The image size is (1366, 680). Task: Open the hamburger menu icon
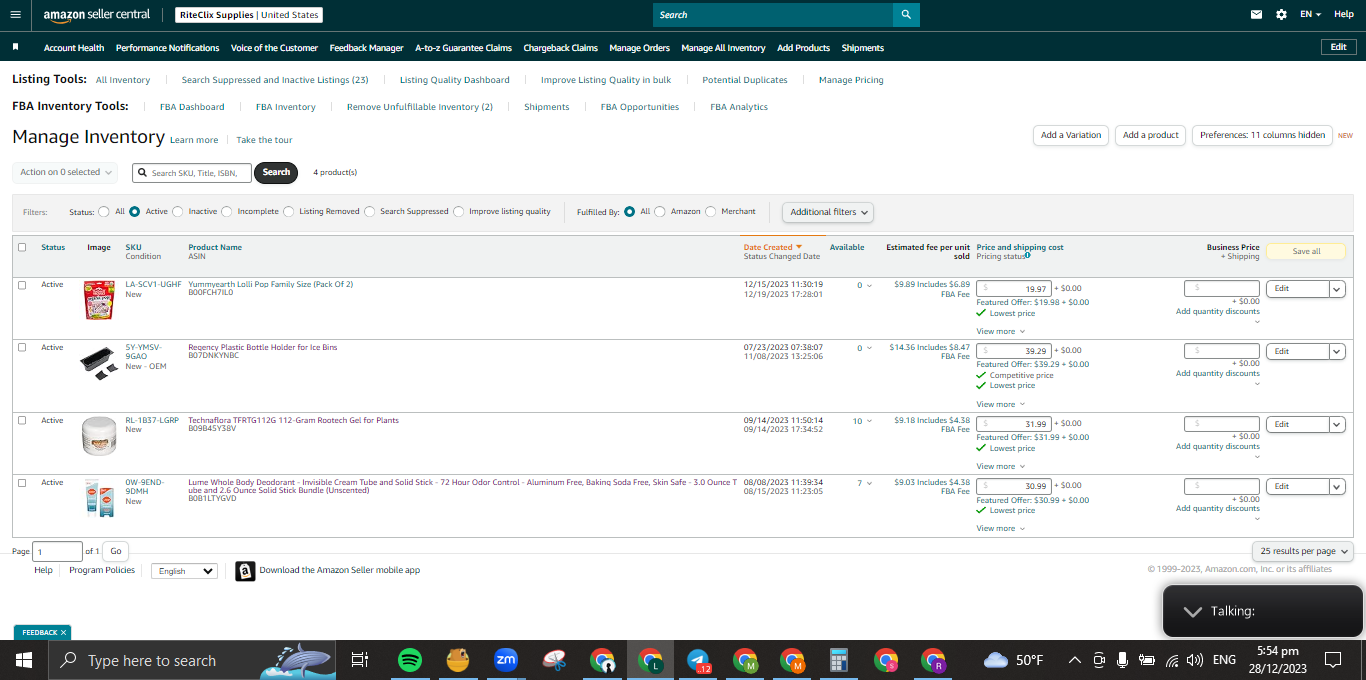click(x=15, y=15)
